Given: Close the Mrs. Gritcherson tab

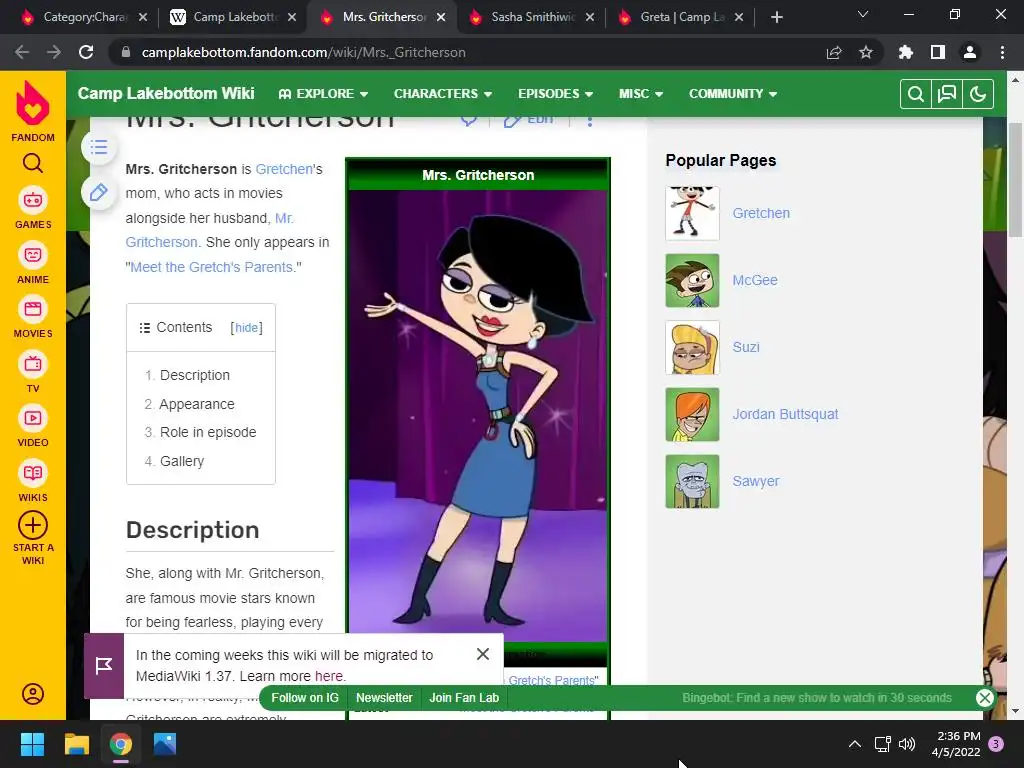Looking at the screenshot, I should (x=441, y=18).
